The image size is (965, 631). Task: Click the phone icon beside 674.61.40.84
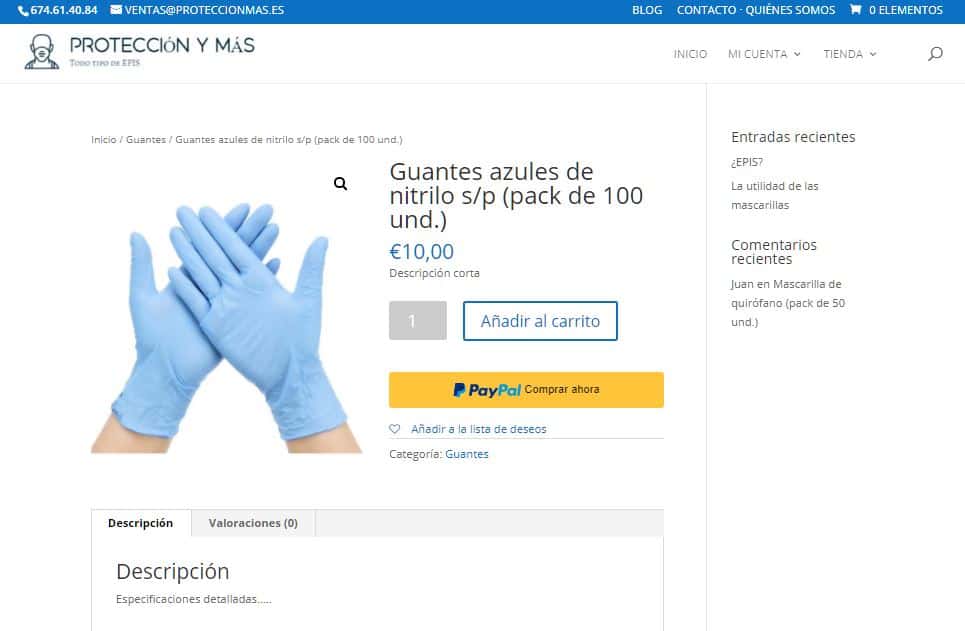23,10
